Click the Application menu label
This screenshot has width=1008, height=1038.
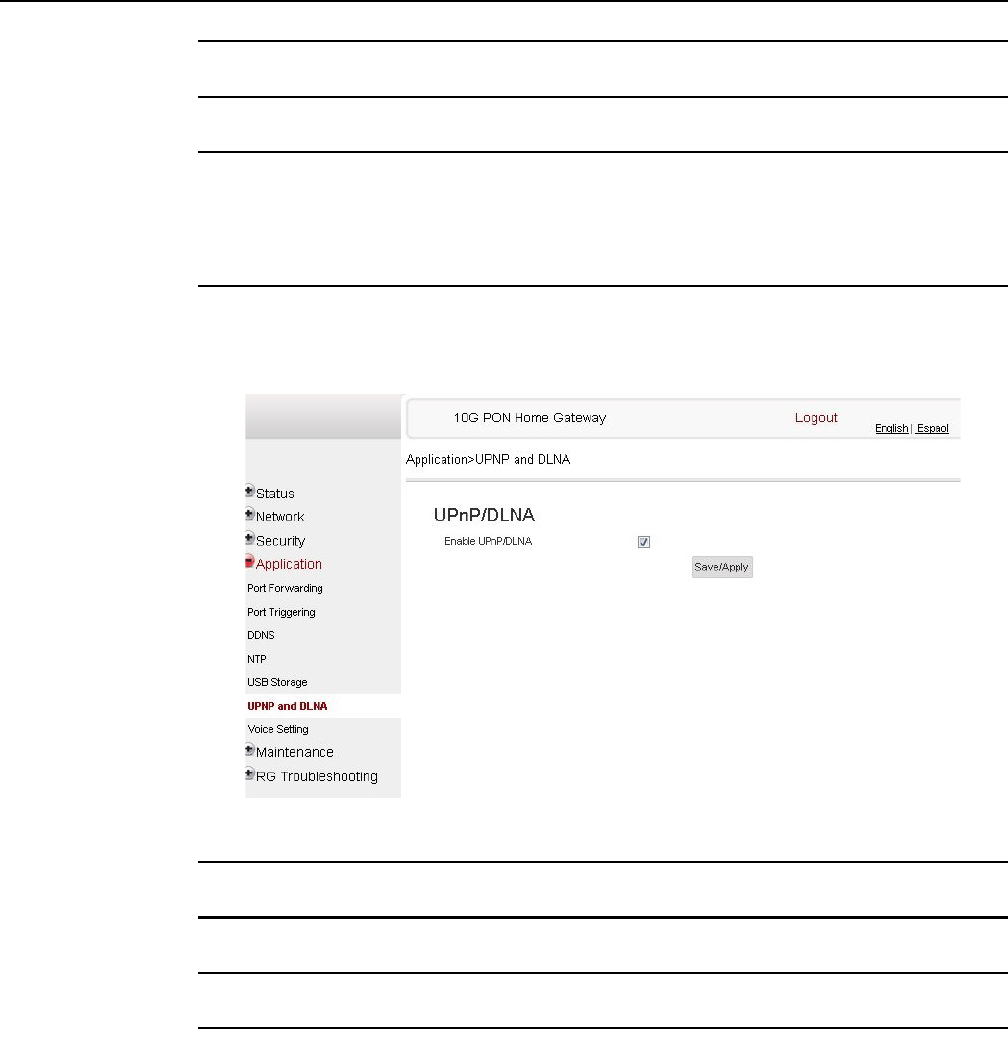(289, 564)
